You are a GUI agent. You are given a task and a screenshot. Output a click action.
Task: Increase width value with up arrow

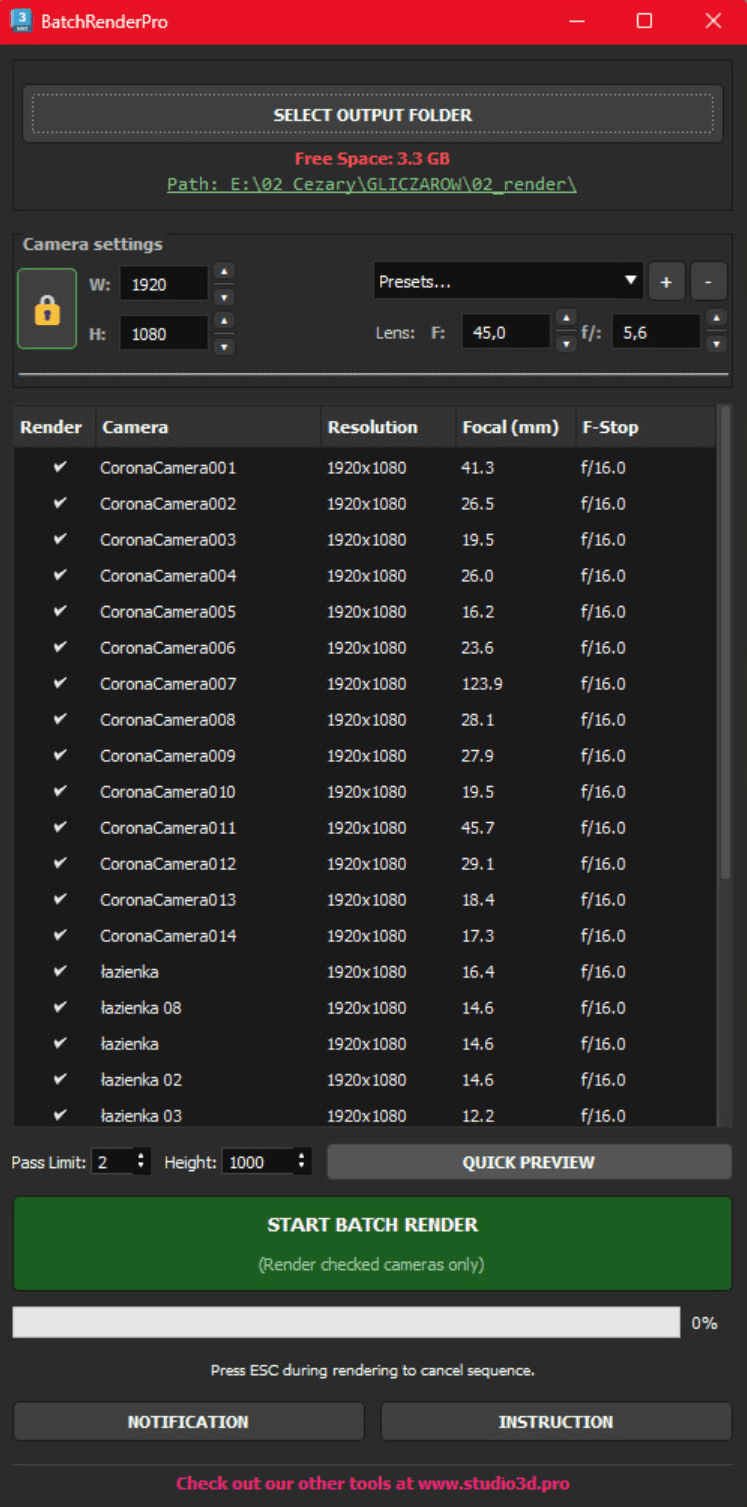pos(225,272)
